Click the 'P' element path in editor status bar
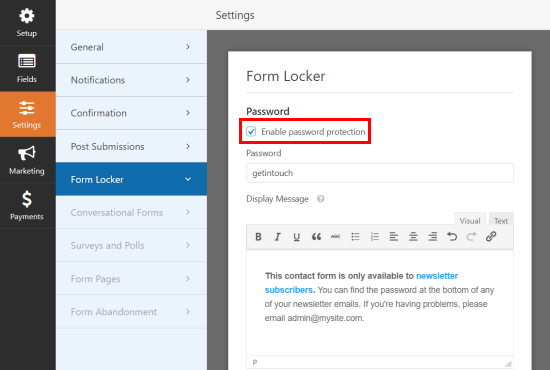This screenshot has width=550, height=370. (255, 362)
